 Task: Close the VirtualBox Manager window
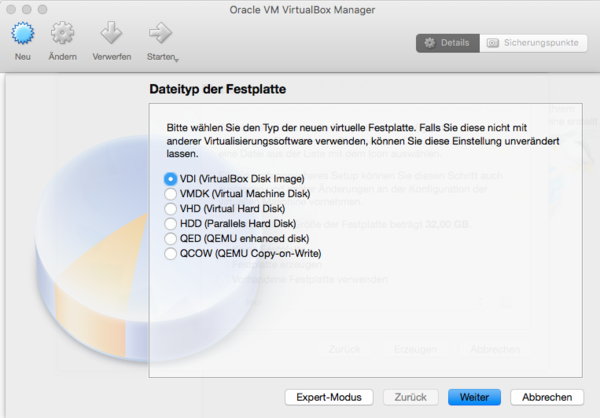pyautogui.click(x=12, y=9)
